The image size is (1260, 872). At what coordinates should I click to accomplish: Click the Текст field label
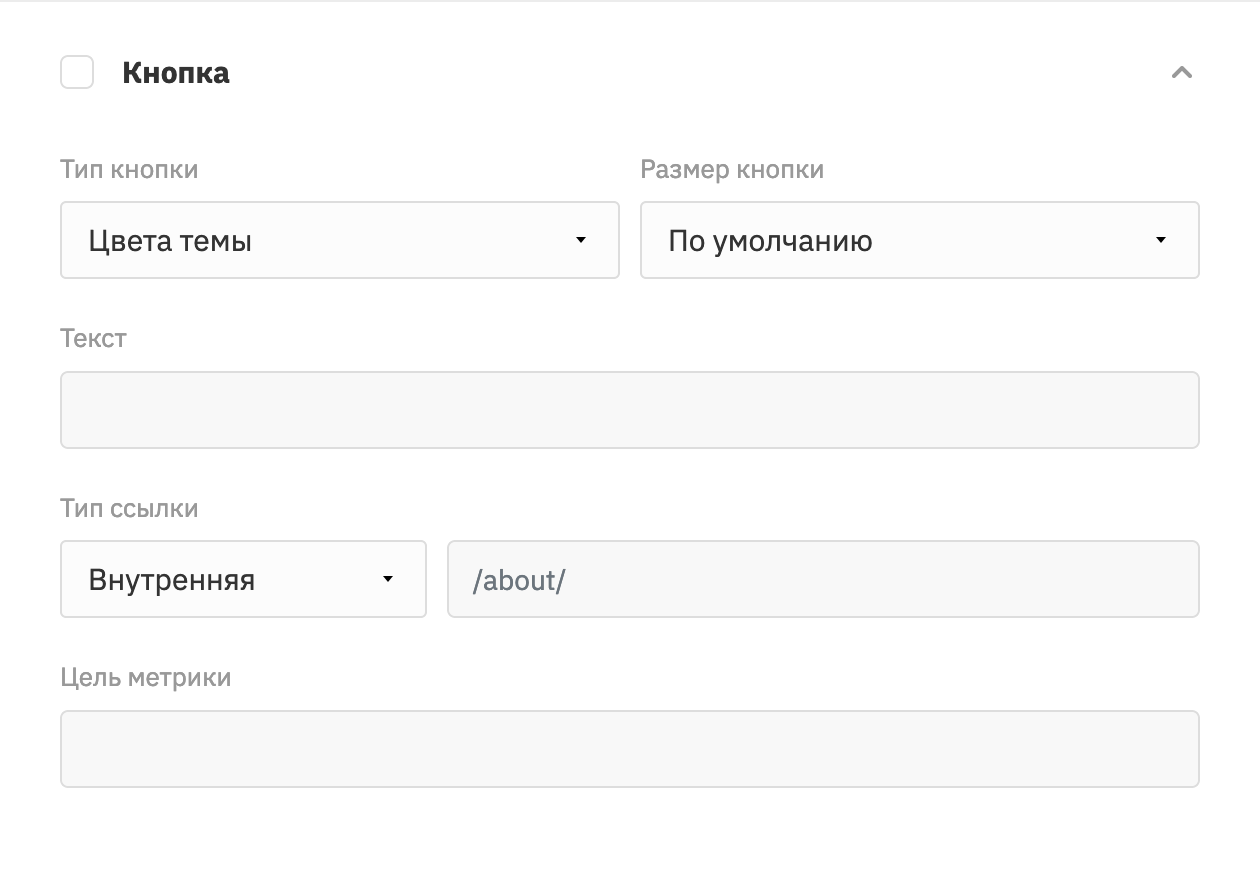pyautogui.click(x=93, y=338)
